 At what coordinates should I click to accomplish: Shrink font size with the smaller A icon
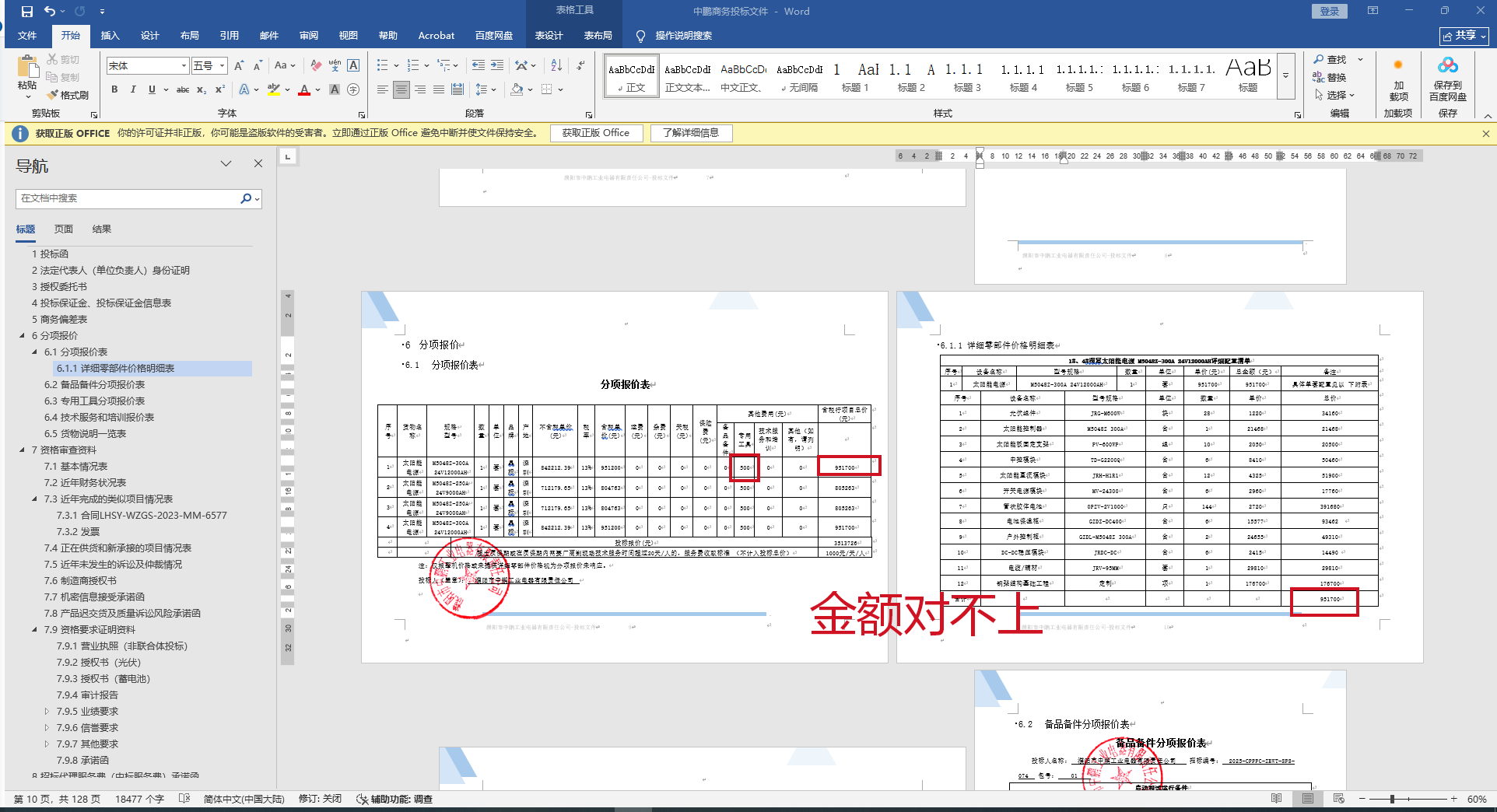click(258, 66)
